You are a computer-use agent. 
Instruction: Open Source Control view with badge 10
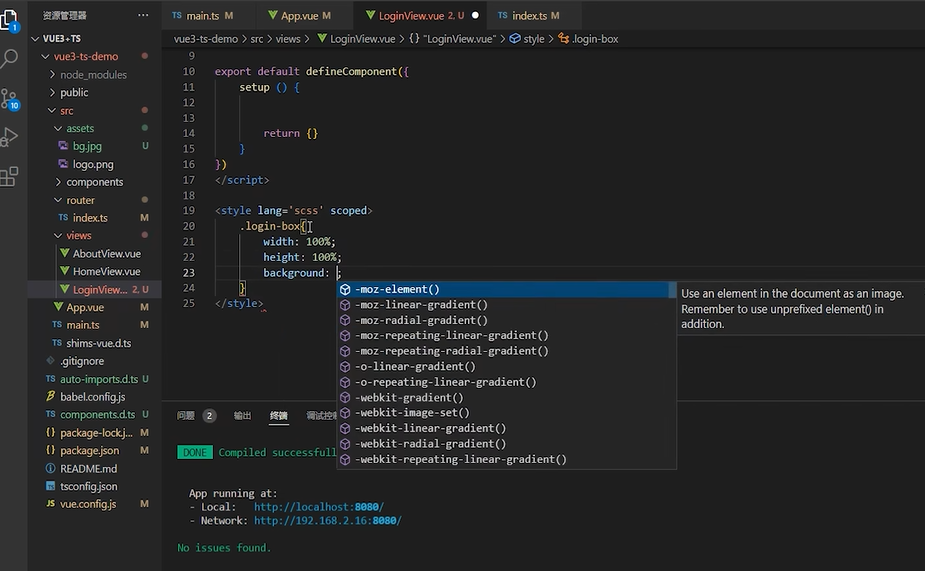pos(9,99)
